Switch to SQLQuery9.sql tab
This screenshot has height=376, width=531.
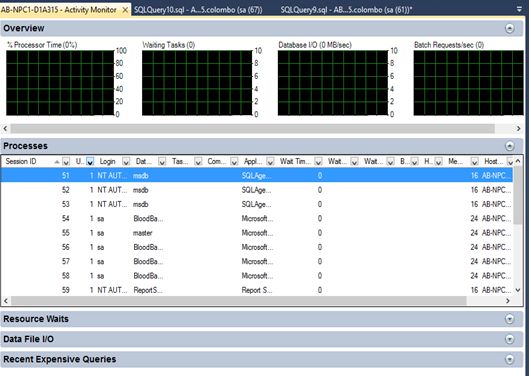click(x=346, y=10)
